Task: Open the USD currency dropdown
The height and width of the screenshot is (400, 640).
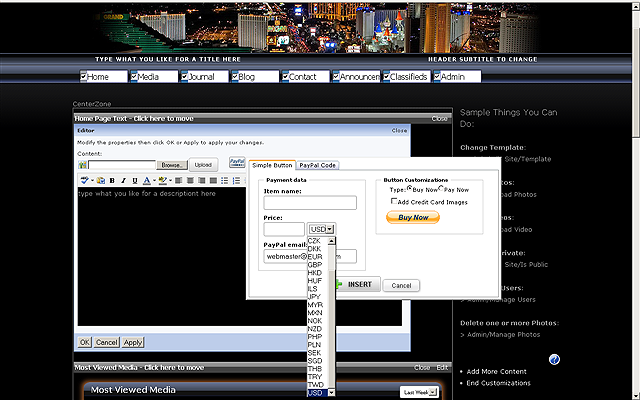Action: 321,229
